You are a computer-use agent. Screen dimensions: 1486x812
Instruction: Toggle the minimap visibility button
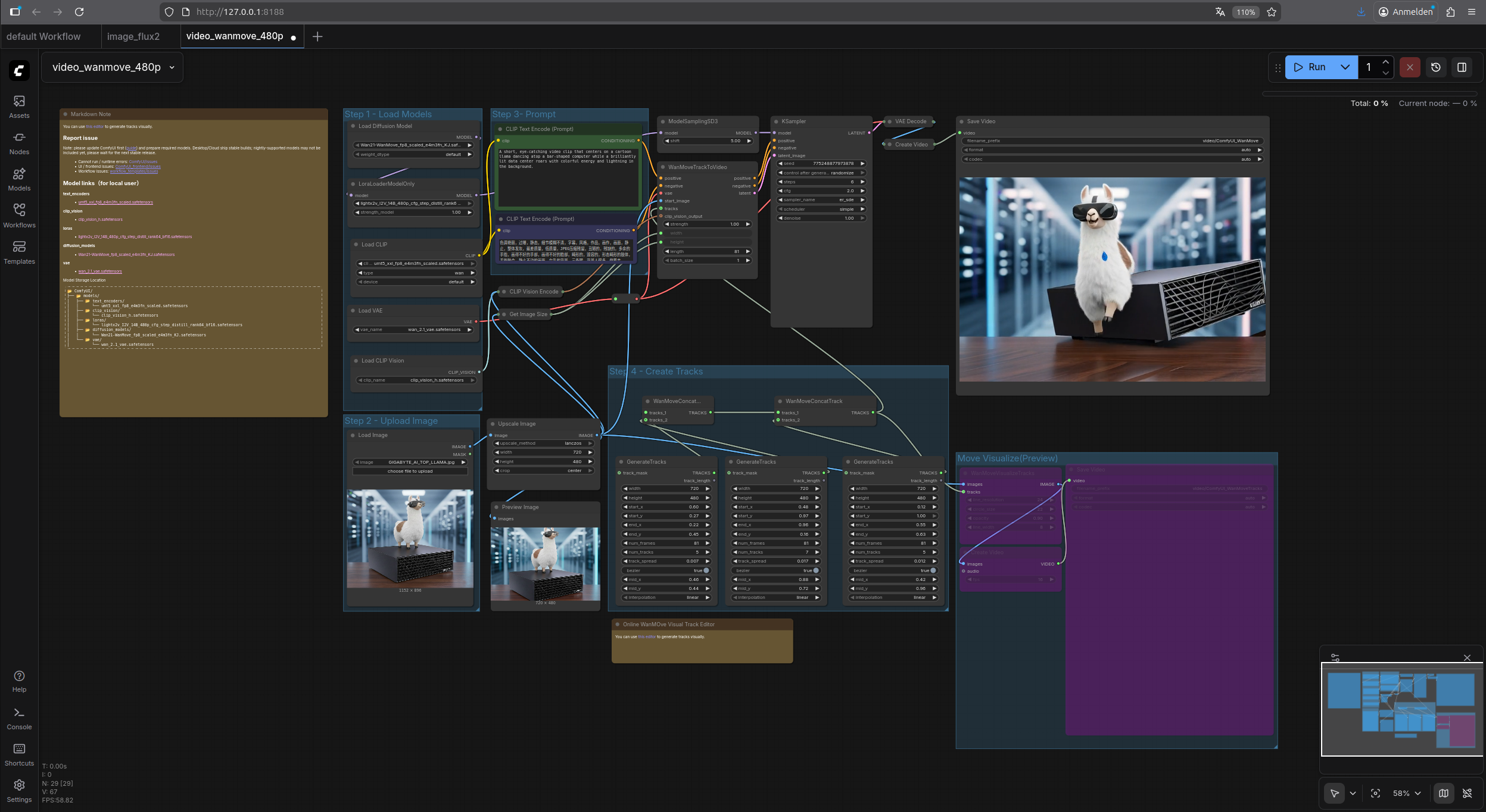[1444, 793]
